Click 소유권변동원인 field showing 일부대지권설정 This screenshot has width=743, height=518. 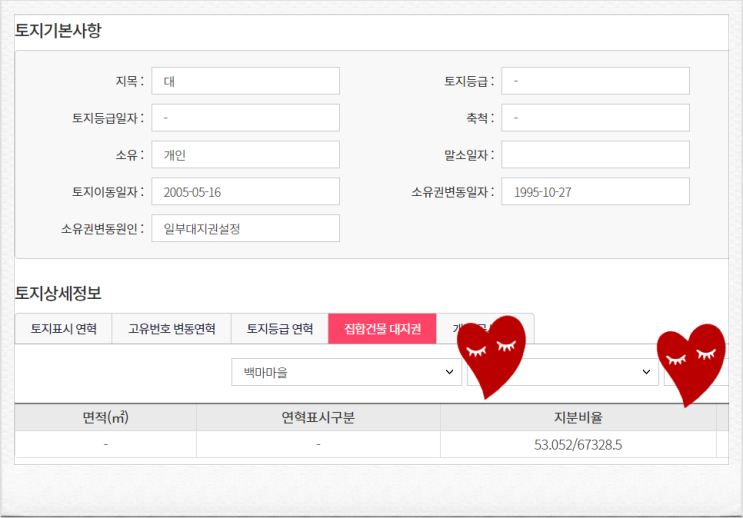[x=245, y=228]
